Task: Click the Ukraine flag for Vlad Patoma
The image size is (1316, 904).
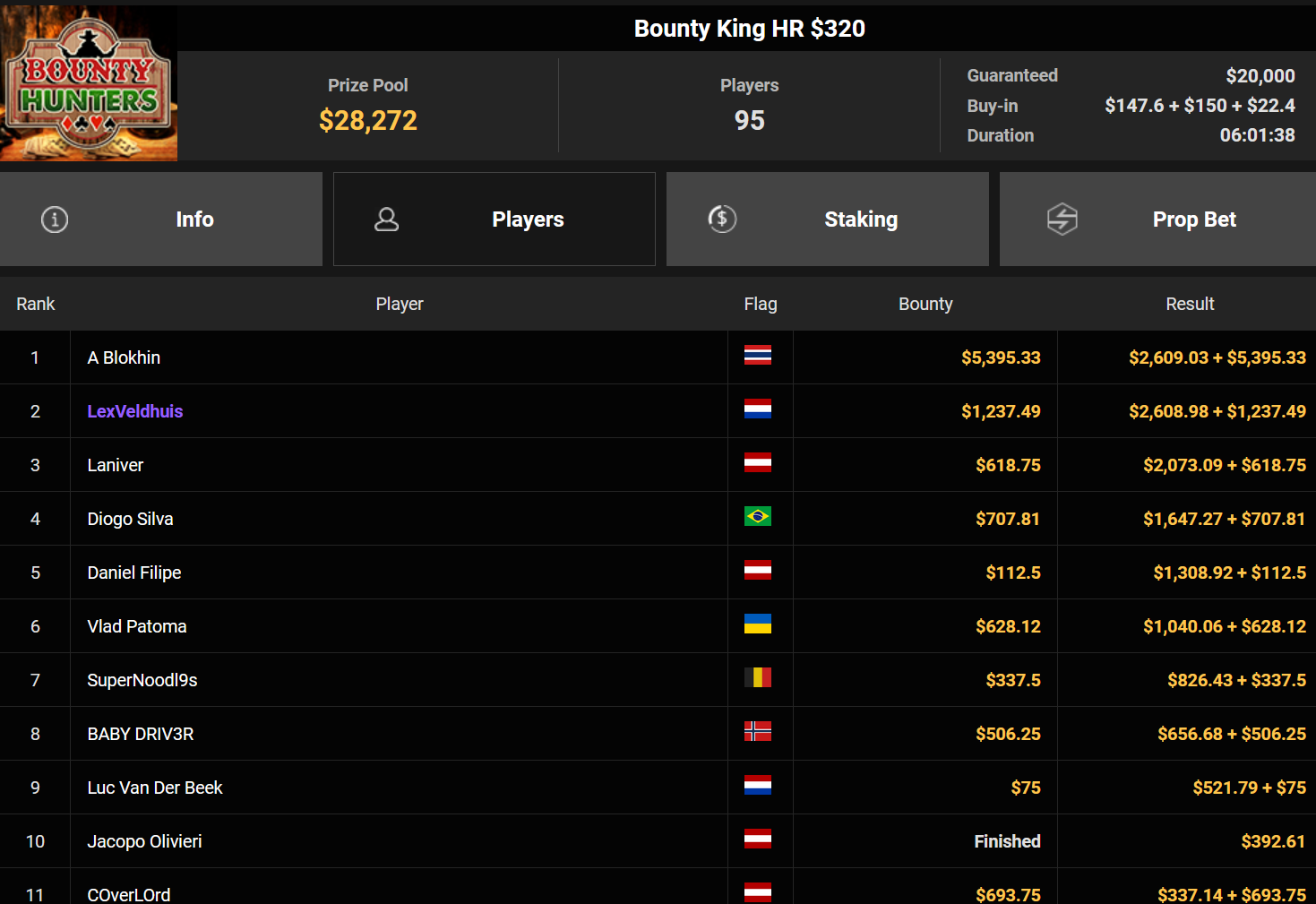Action: pos(757,624)
